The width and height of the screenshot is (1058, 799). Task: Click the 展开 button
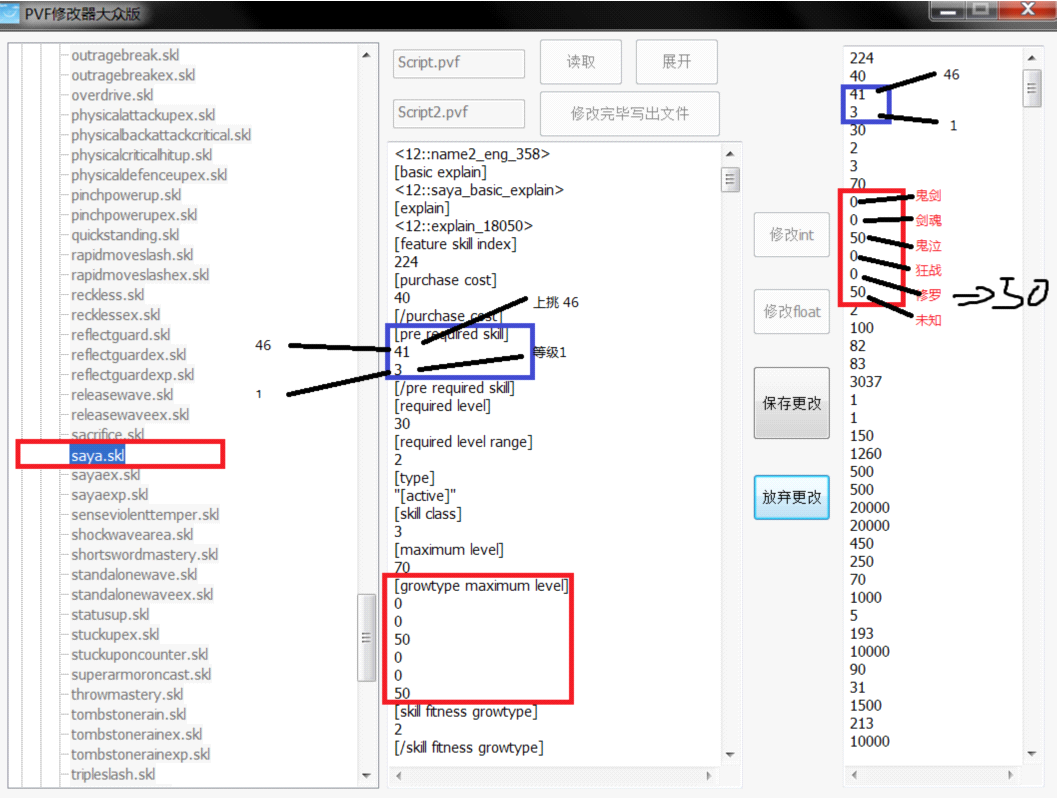coord(677,62)
